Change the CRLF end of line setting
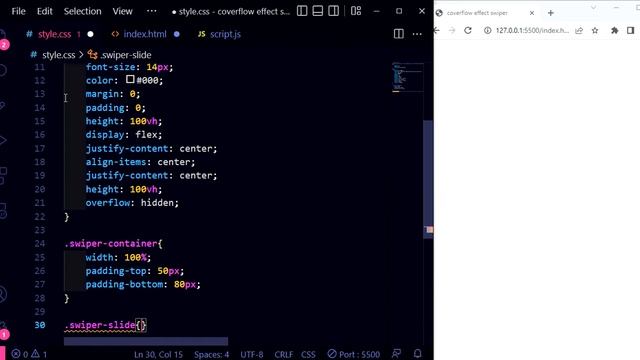This screenshot has height=360, width=640. coord(284,354)
